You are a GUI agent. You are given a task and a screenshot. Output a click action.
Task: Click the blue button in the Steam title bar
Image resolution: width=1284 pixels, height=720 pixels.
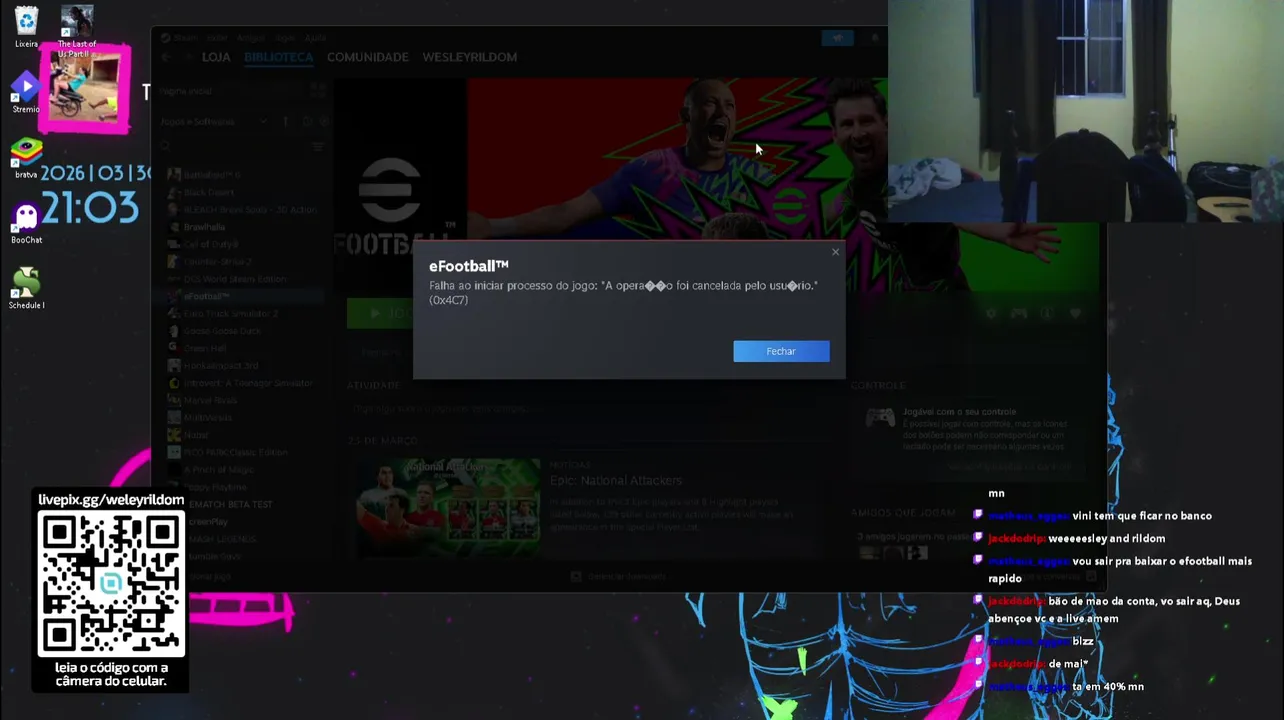click(837, 38)
